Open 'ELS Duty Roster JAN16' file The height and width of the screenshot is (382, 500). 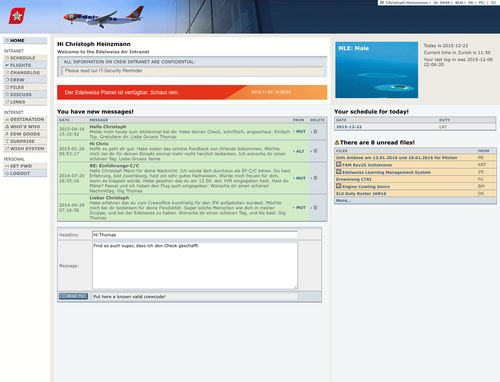[361, 194]
